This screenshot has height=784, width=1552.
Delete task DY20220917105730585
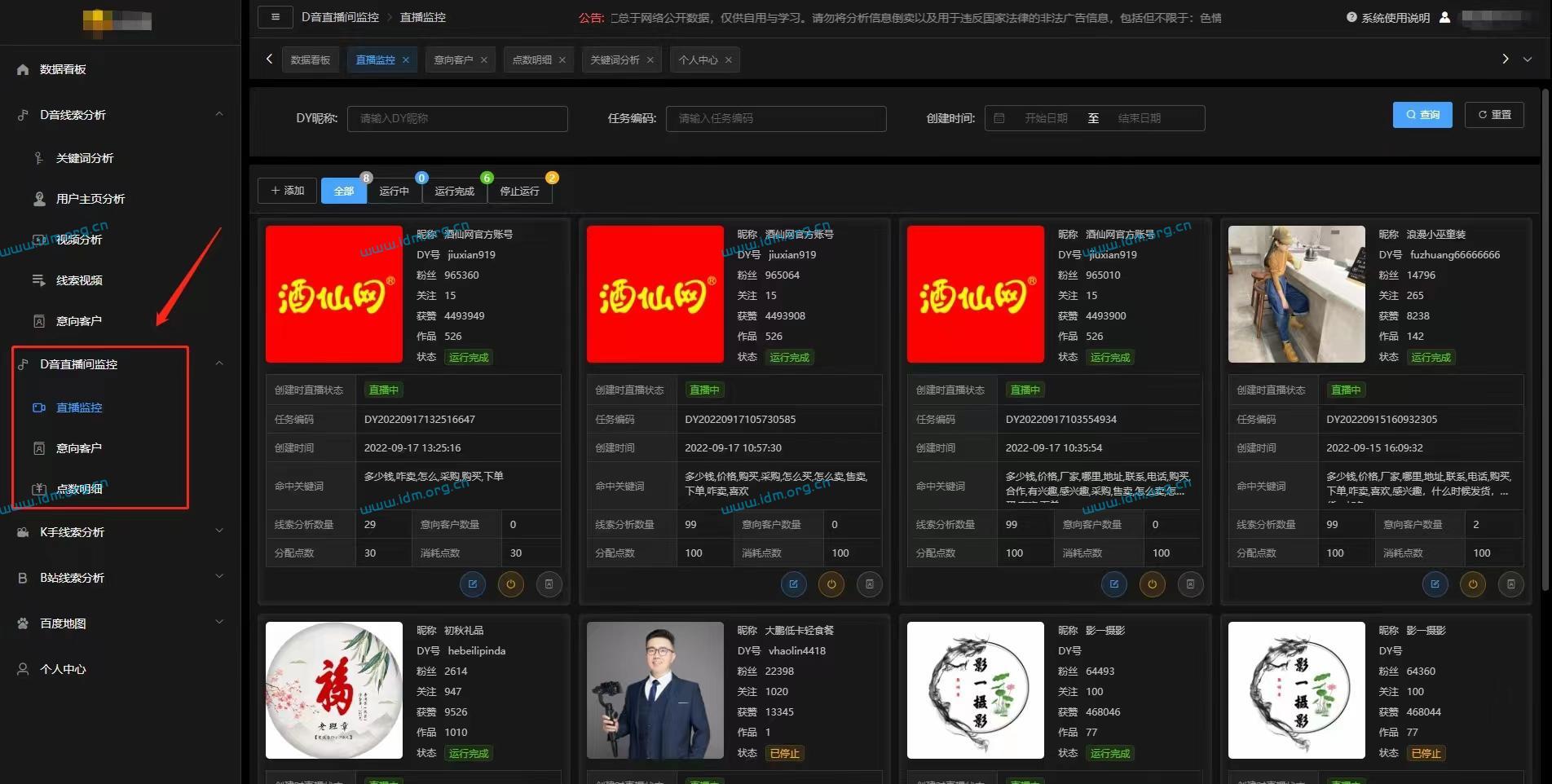click(x=870, y=584)
